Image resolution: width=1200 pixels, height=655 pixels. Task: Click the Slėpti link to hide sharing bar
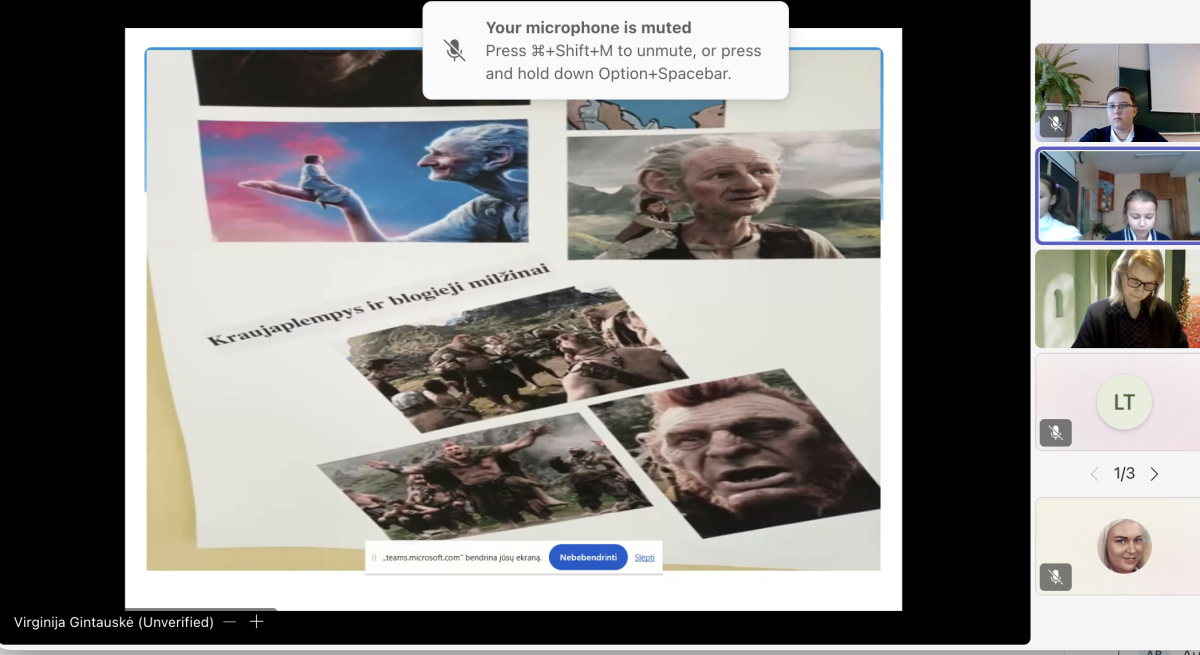[x=645, y=557]
